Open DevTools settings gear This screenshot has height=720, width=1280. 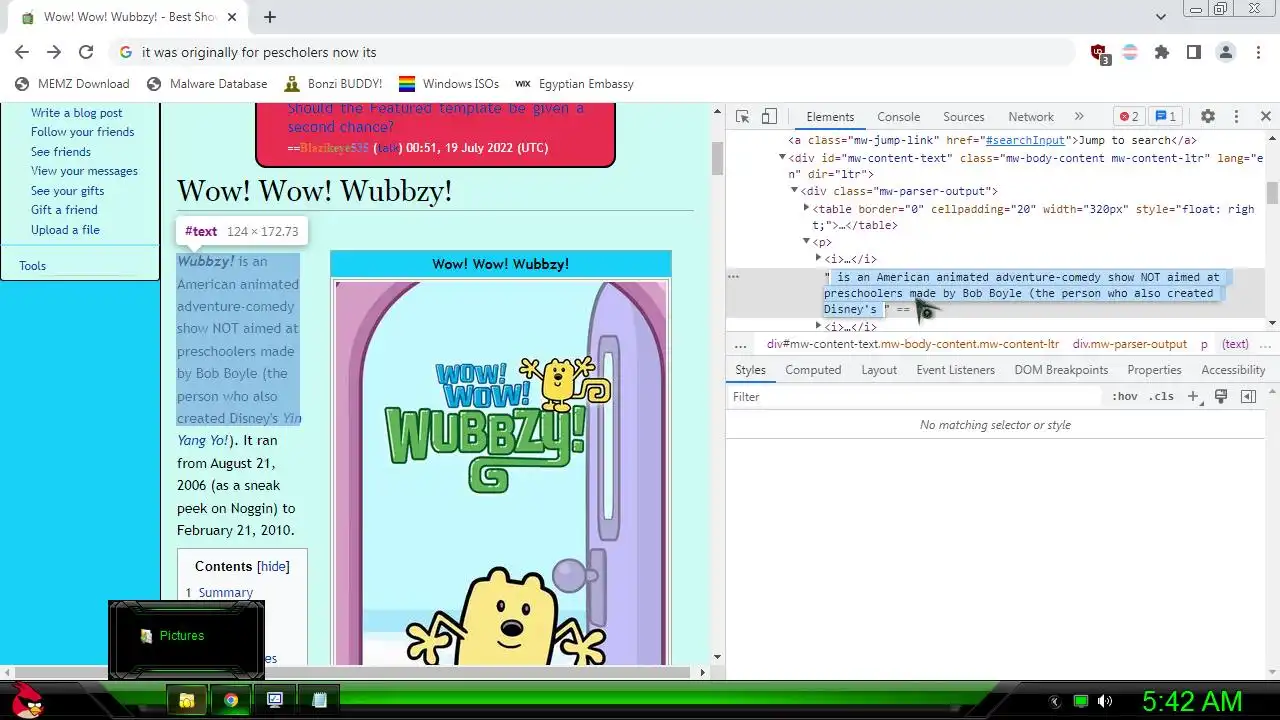pos(1208,117)
